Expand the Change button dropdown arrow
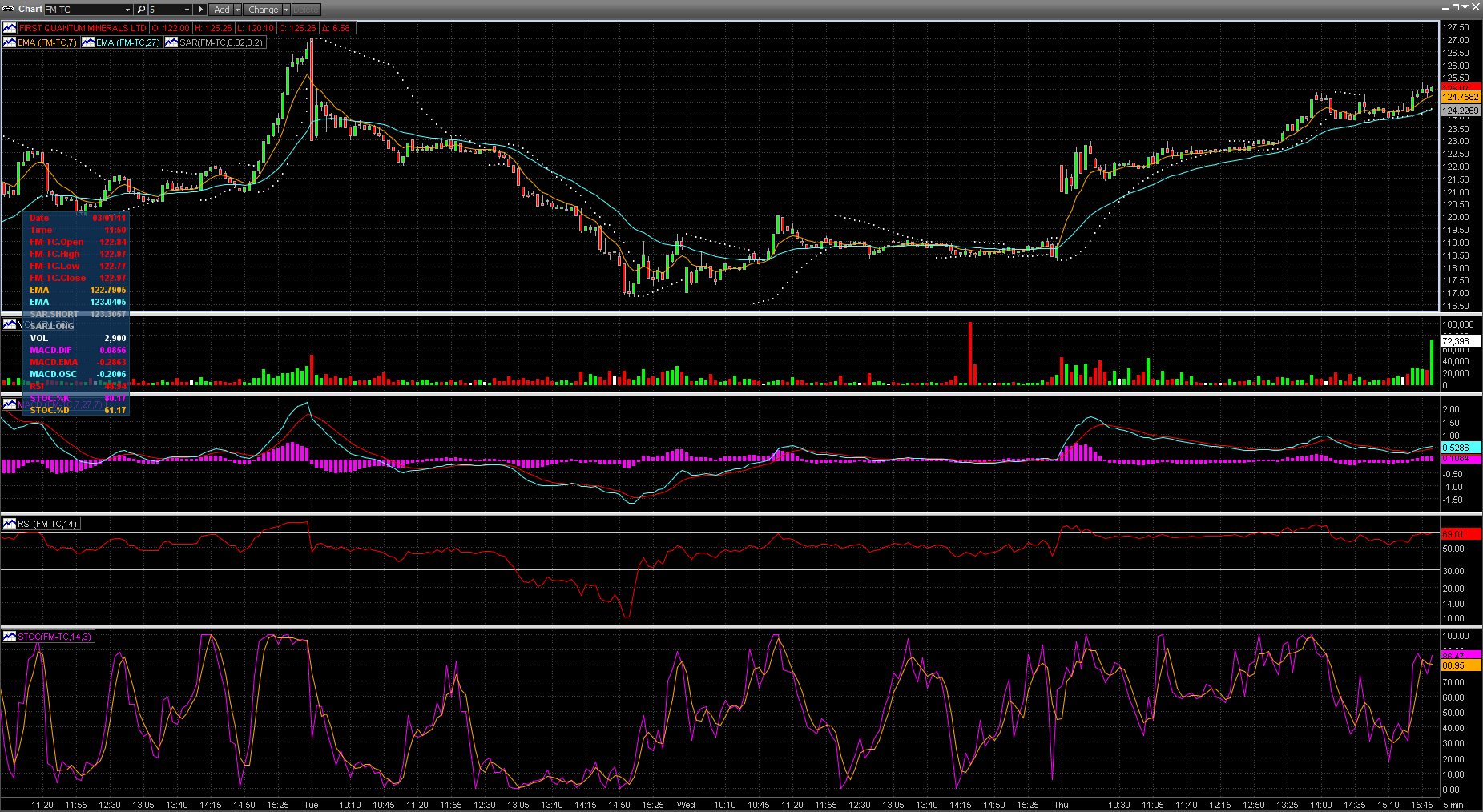This screenshot has width=1483, height=812. [x=286, y=10]
